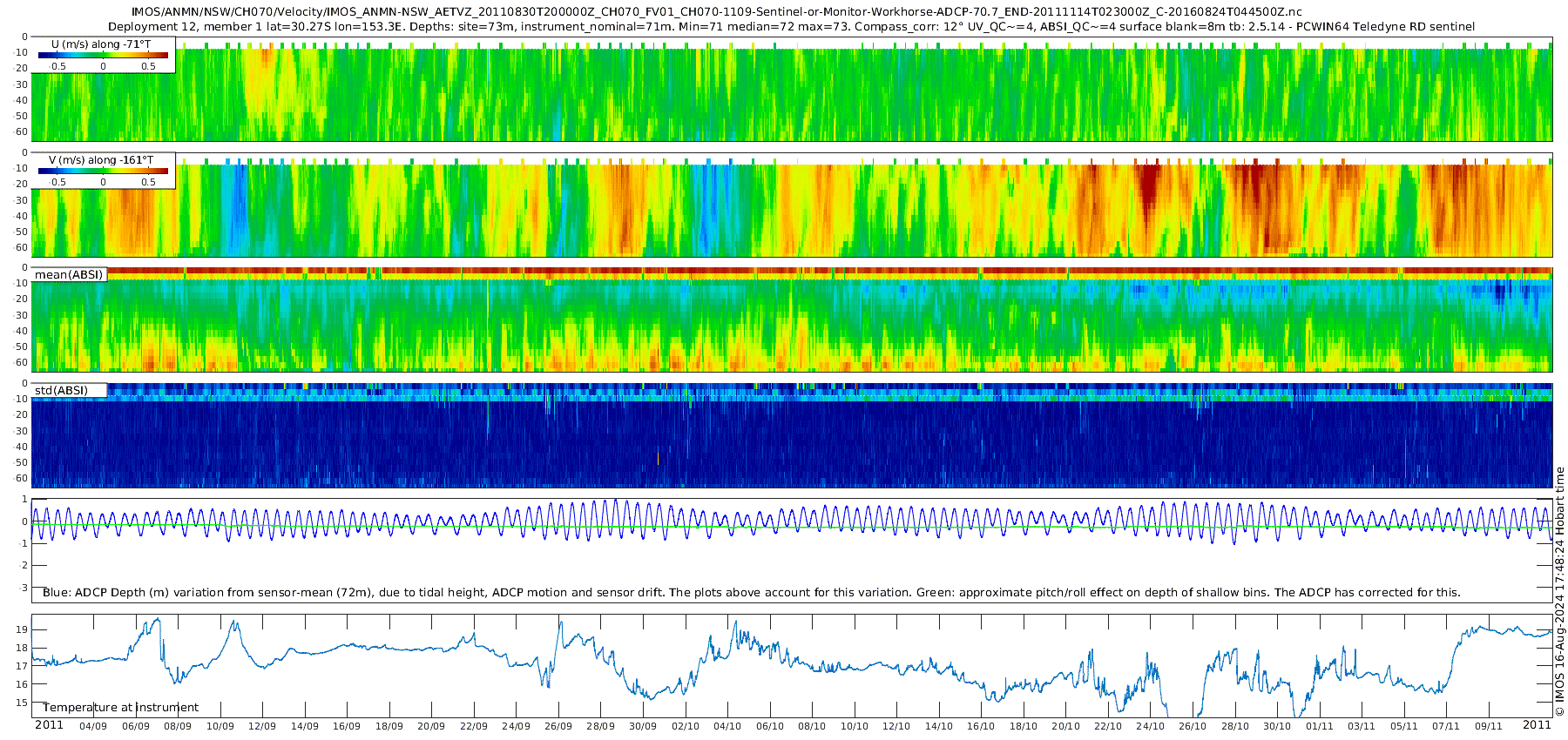Image resolution: width=1568 pixels, height=740 pixels.
Task: Click the deployment metadata subtitle line
Action: tap(792, 26)
